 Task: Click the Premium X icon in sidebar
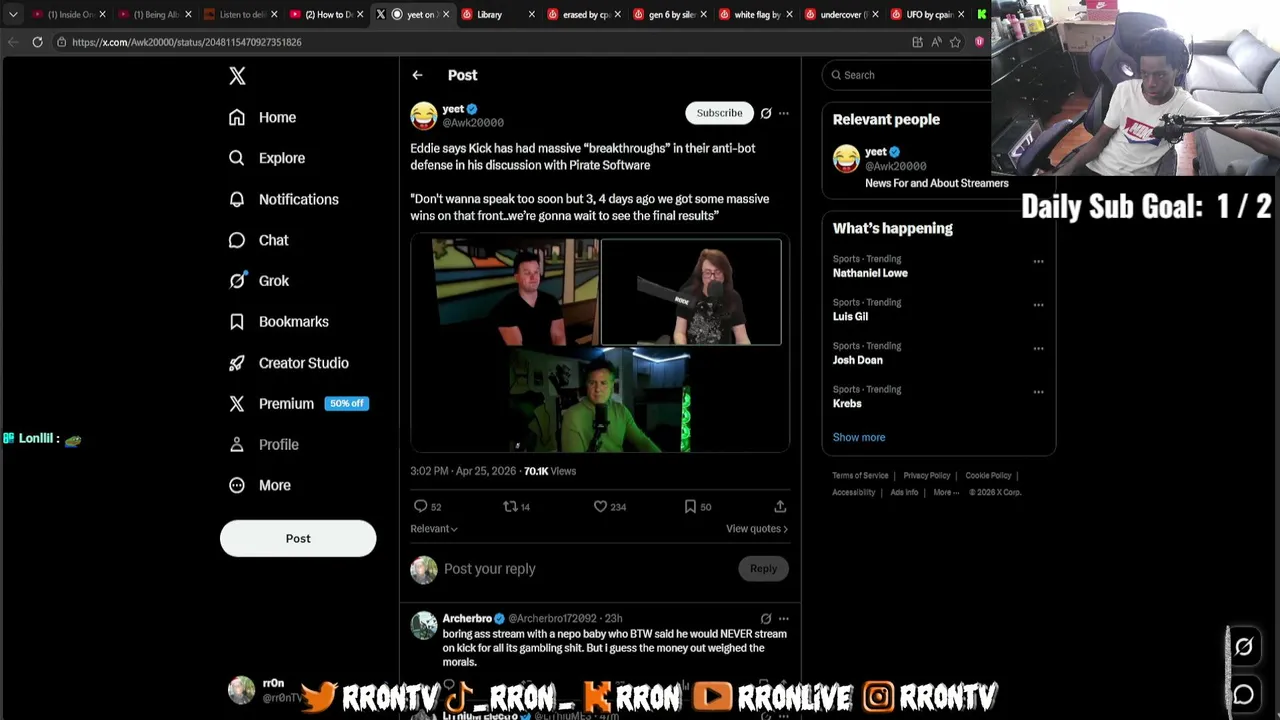pyautogui.click(x=237, y=404)
